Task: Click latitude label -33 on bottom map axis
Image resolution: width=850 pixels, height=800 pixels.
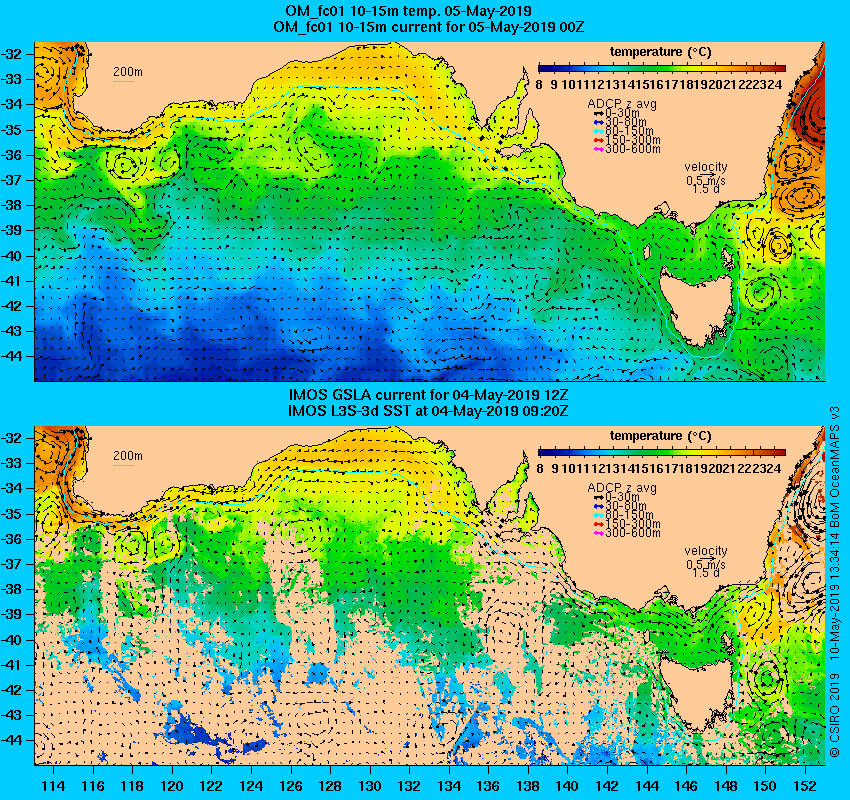Action: point(12,463)
